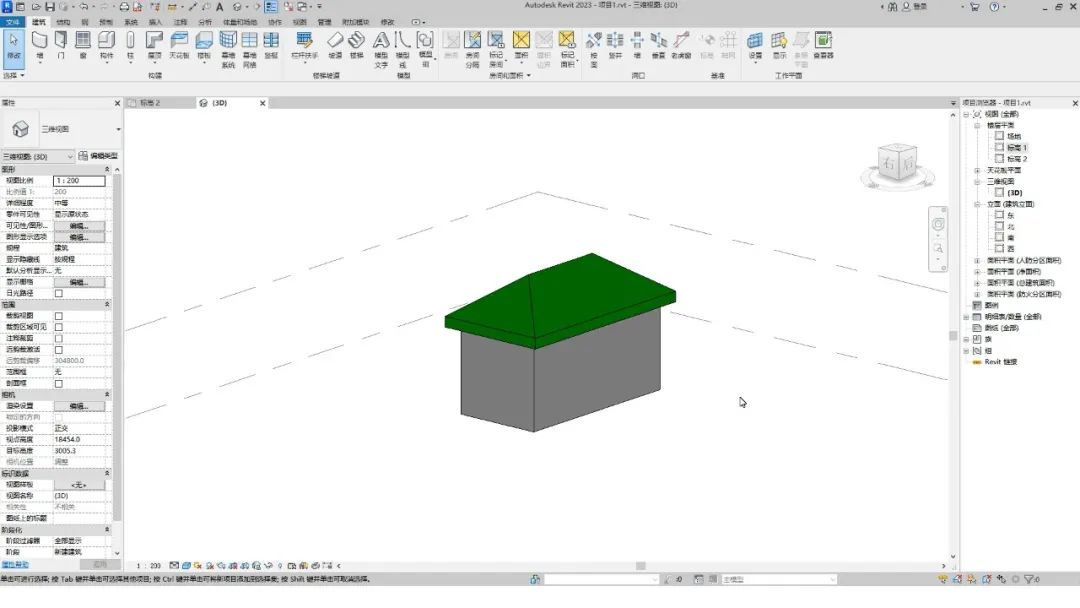Screen dimensions: 1080x608
Task: Click Edit button for Rendering Settings
Action: [79, 406]
